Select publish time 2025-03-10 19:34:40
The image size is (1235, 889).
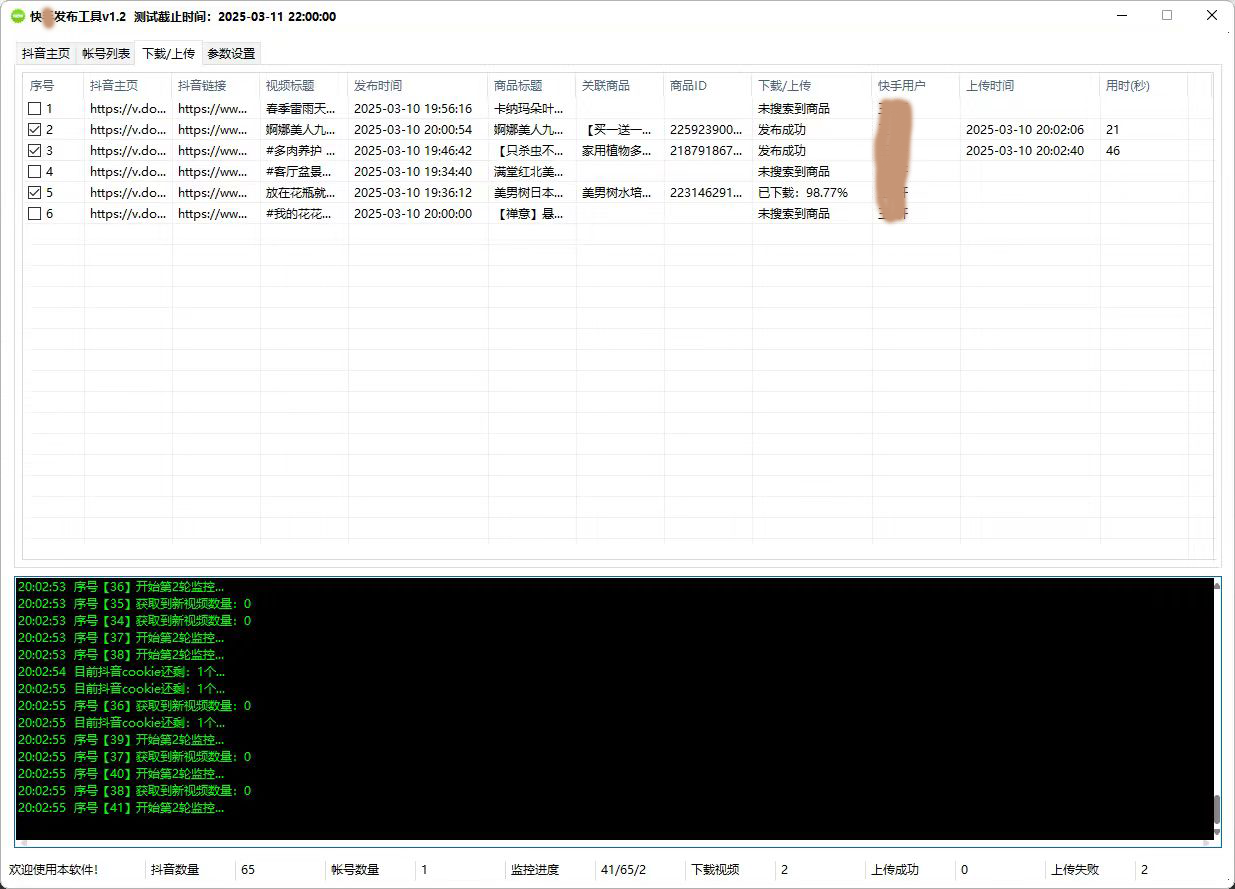[413, 171]
